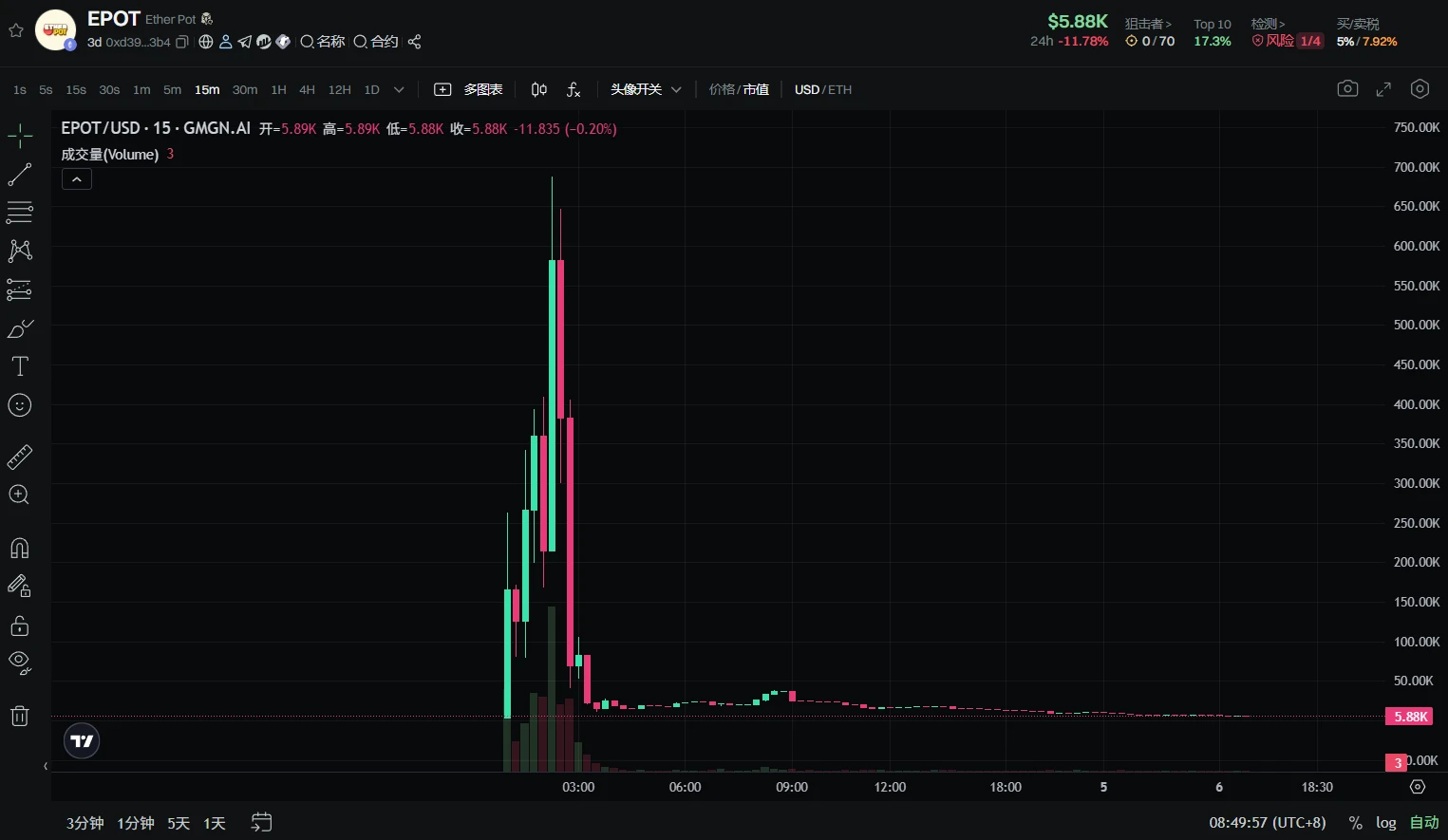Toggle lock all drawings
This screenshot has height=840, width=1448.
coord(20,625)
